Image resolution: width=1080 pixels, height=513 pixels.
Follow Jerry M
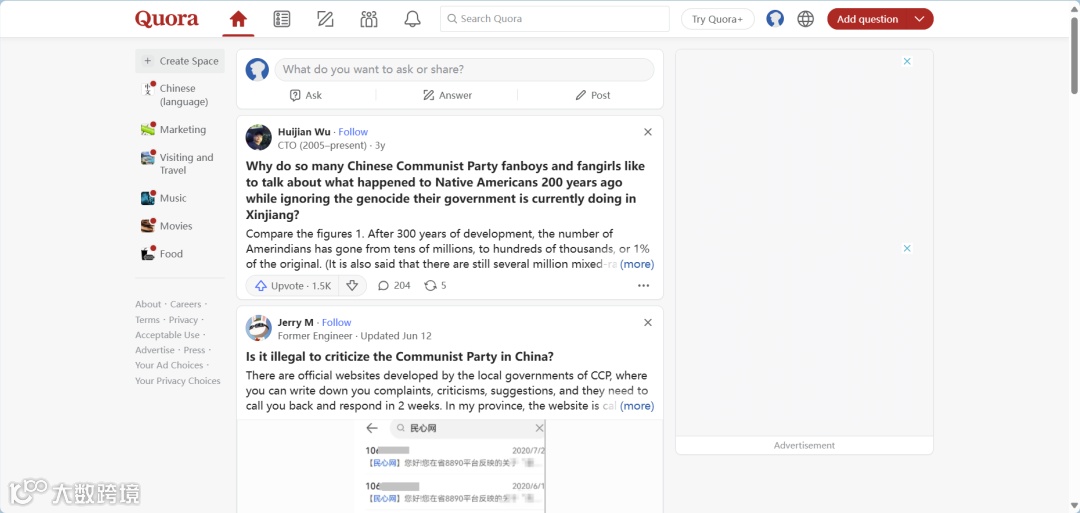pos(336,322)
